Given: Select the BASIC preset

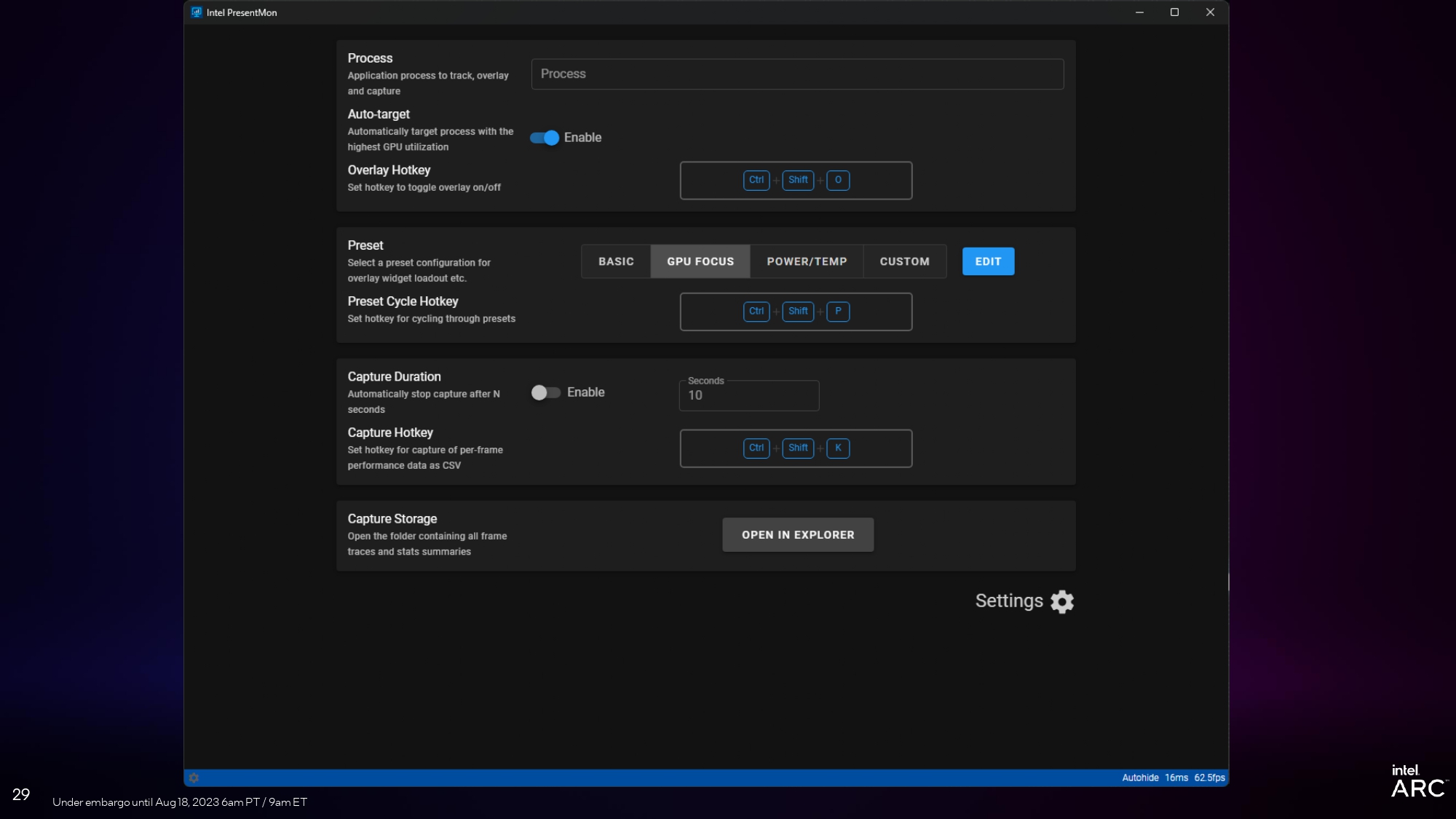Looking at the screenshot, I should click(x=615, y=261).
